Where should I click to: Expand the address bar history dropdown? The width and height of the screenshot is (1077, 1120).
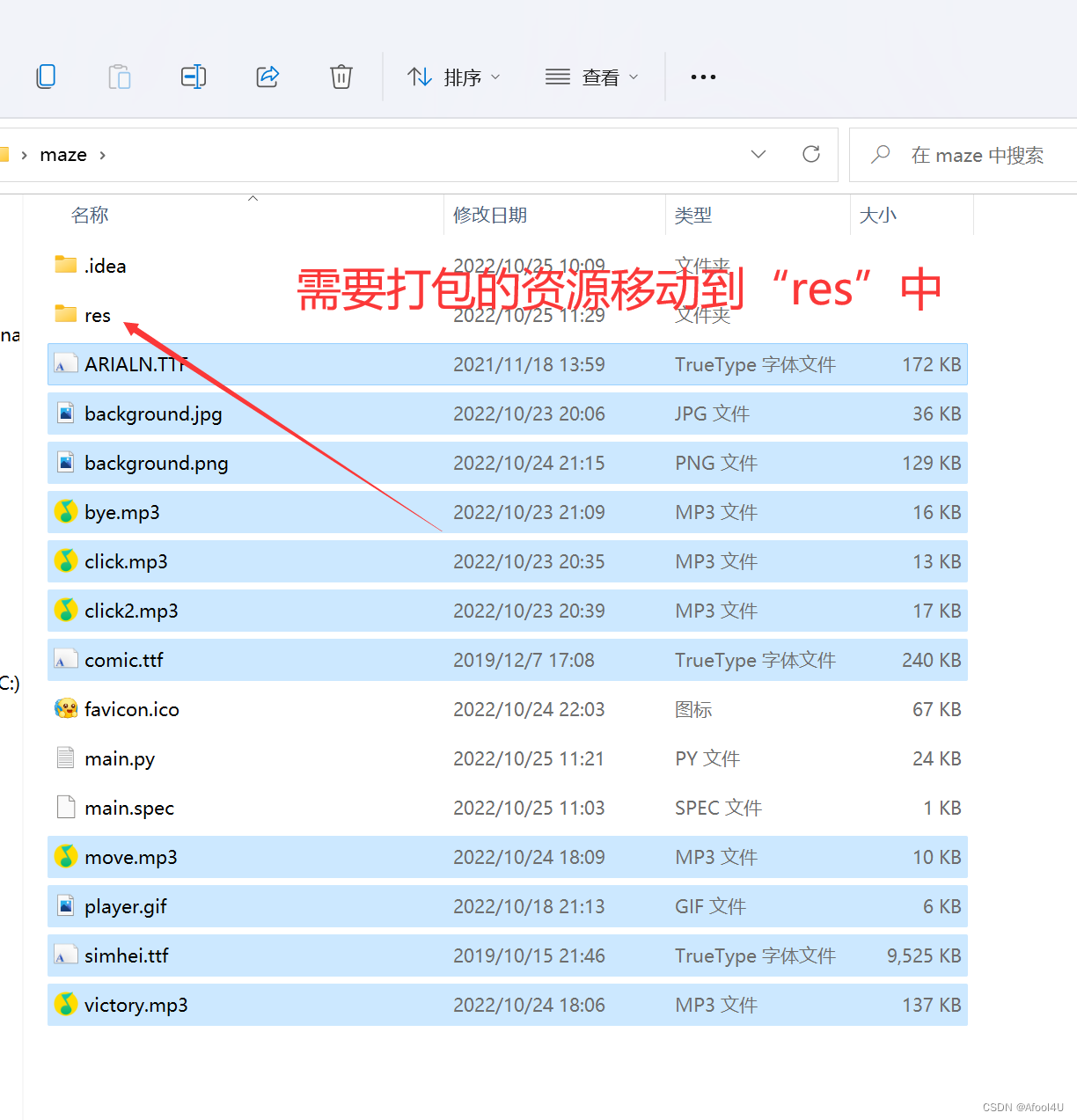(758, 155)
